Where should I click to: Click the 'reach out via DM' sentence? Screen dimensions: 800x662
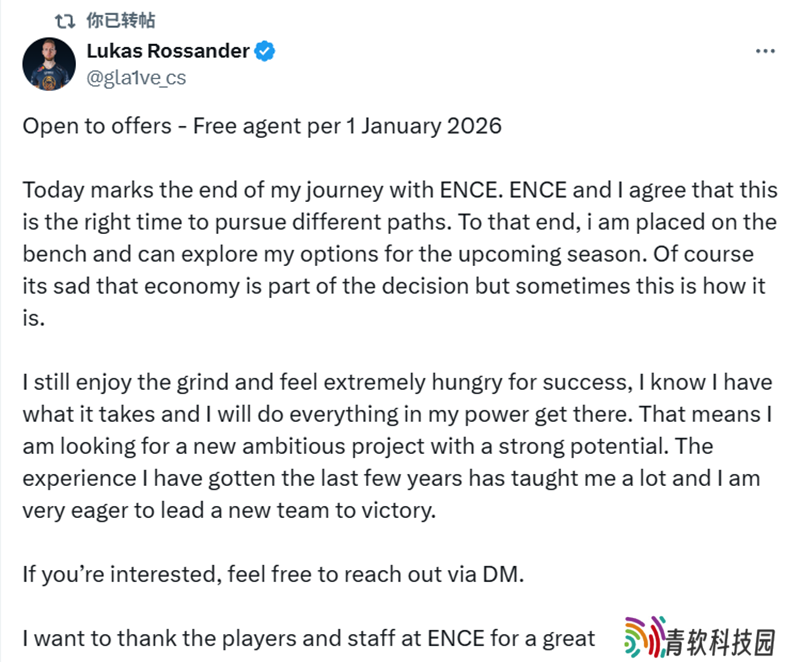(273, 574)
